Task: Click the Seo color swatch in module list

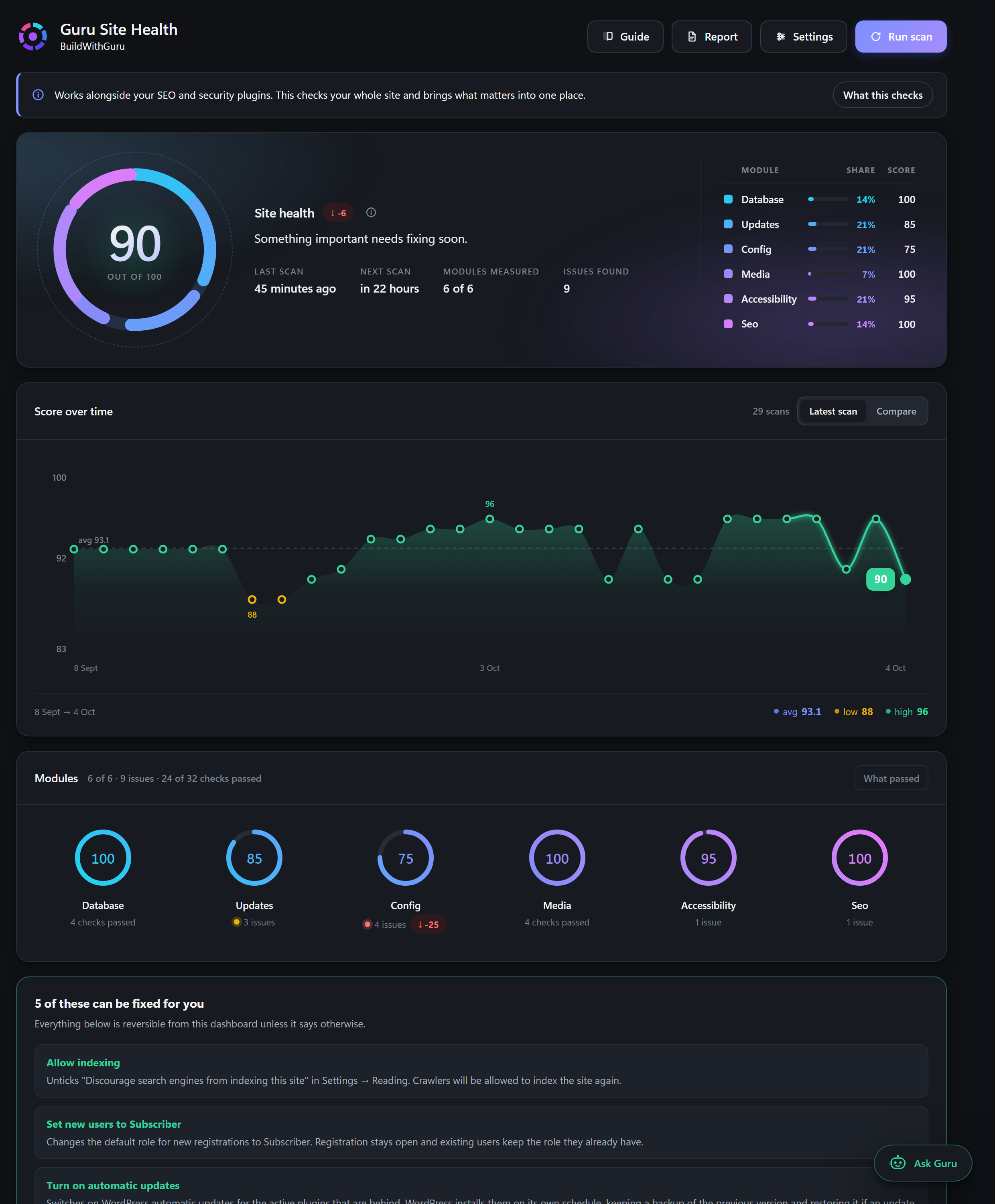Action: click(728, 323)
